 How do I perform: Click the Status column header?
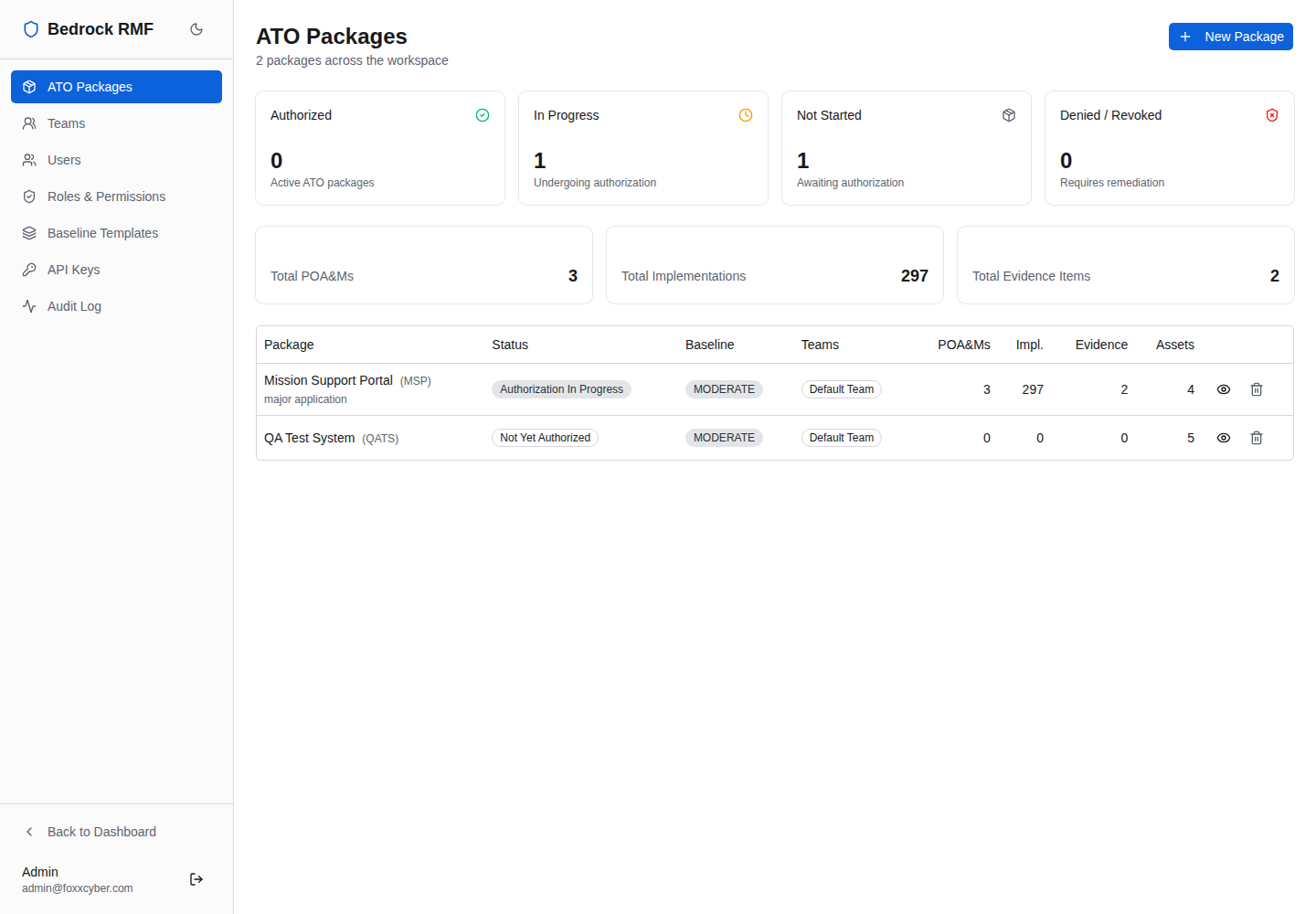coord(510,345)
